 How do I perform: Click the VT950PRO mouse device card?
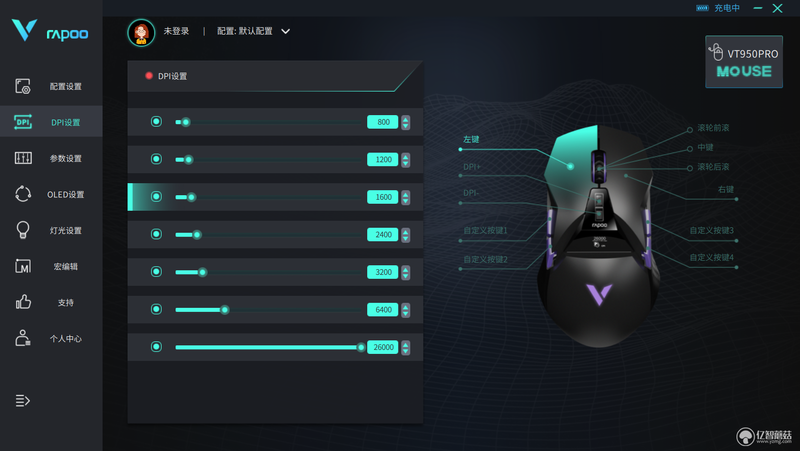[744, 62]
